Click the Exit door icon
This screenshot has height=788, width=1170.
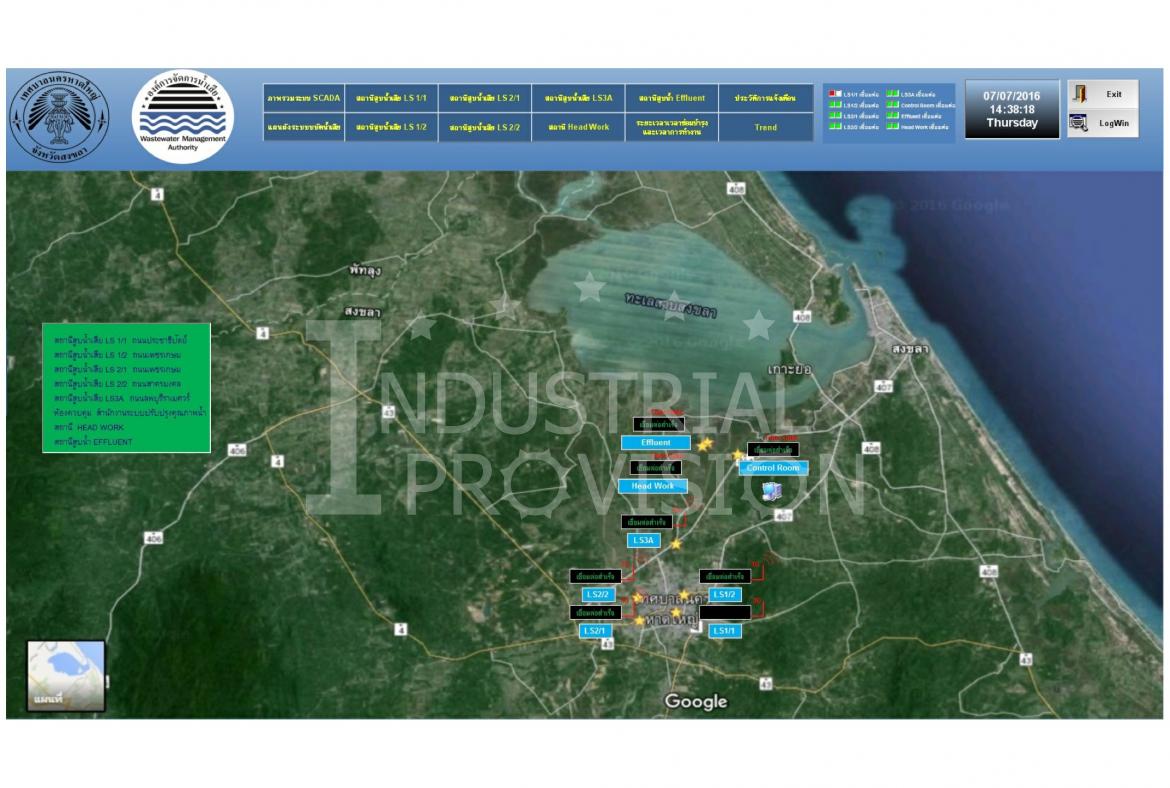click(x=1080, y=94)
